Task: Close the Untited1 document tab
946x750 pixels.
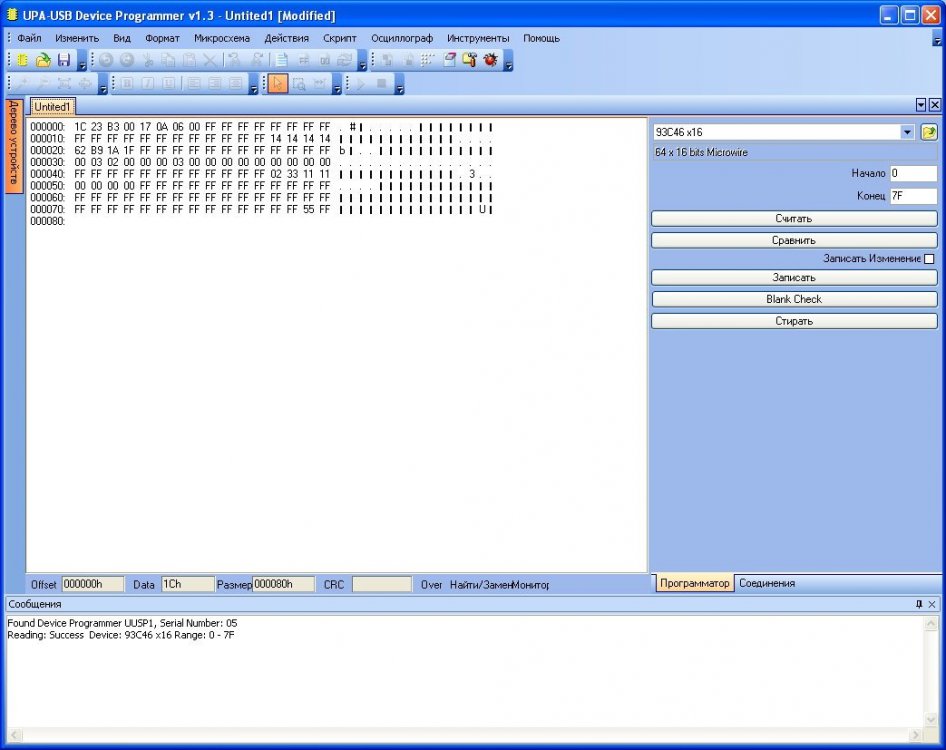Action: pyautogui.click(x=935, y=105)
